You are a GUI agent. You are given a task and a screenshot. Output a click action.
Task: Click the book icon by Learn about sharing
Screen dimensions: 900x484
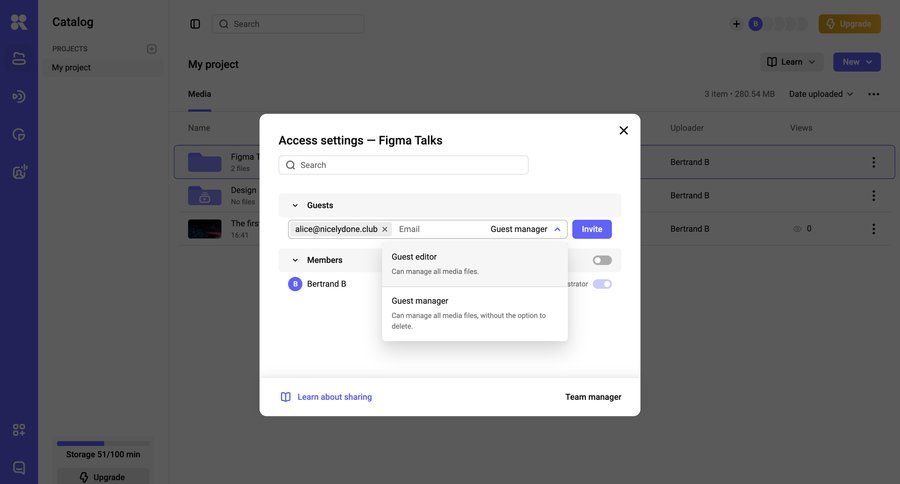[285, 397]
